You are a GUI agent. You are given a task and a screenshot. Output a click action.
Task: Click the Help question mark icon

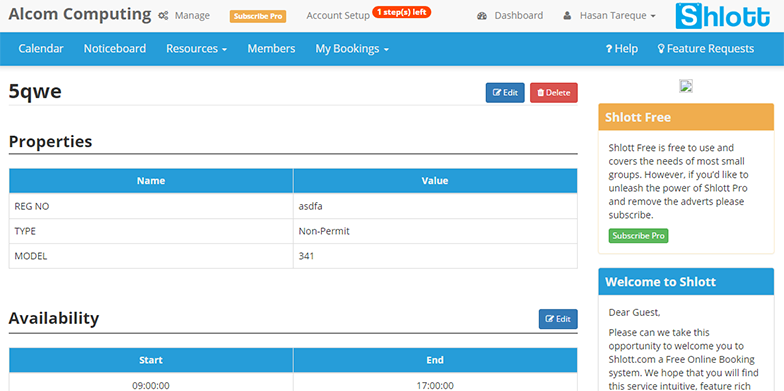pyautogui.click(x=609, y=49)
